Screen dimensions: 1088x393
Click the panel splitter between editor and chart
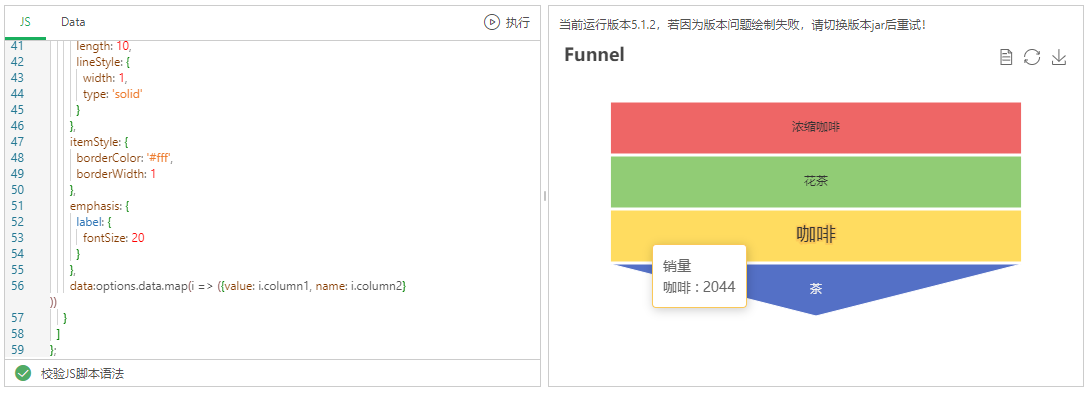pyautogui.click(x=545, y=196)
